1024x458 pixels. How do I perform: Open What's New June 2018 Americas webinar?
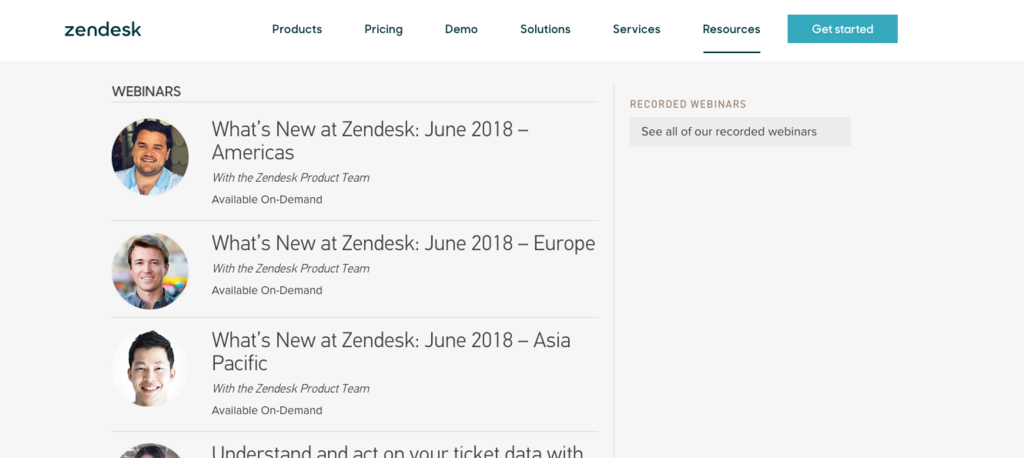(369, 141)
